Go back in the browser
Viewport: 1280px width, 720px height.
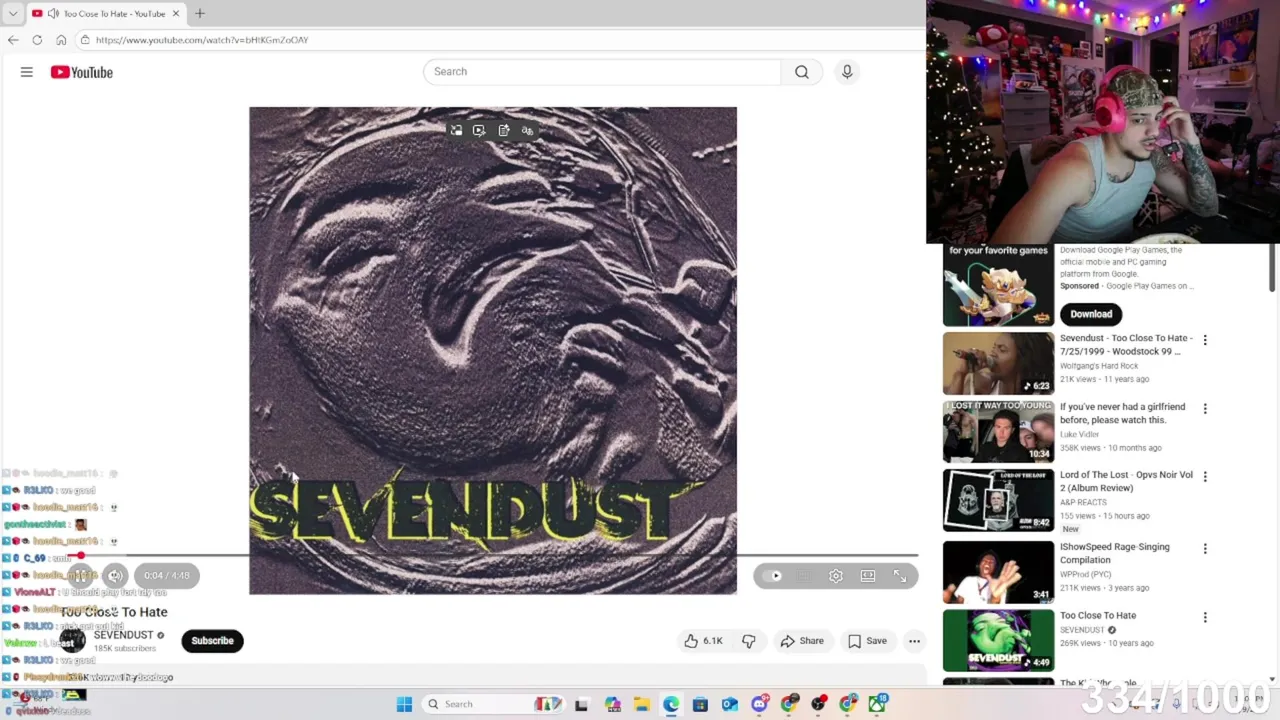[13, 40]
